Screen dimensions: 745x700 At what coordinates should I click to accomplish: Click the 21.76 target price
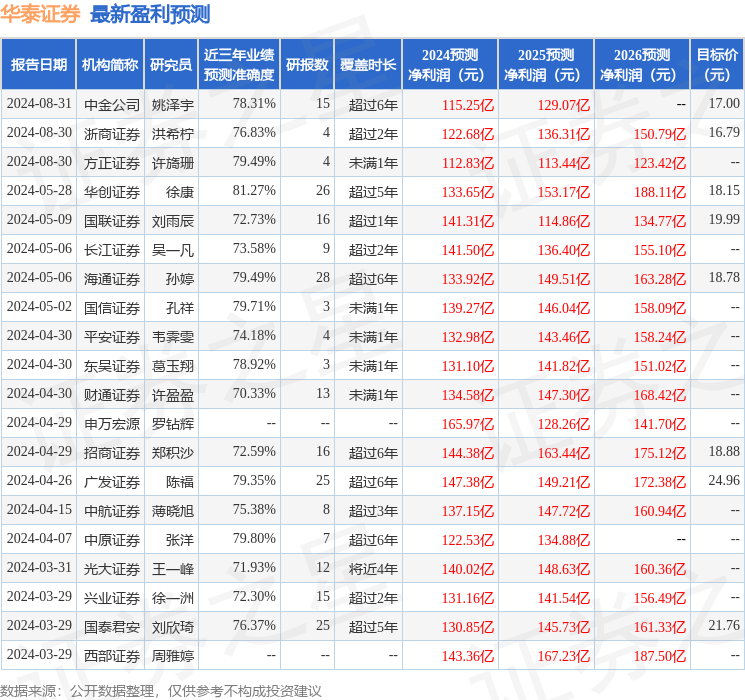click(x=724, y=625)
